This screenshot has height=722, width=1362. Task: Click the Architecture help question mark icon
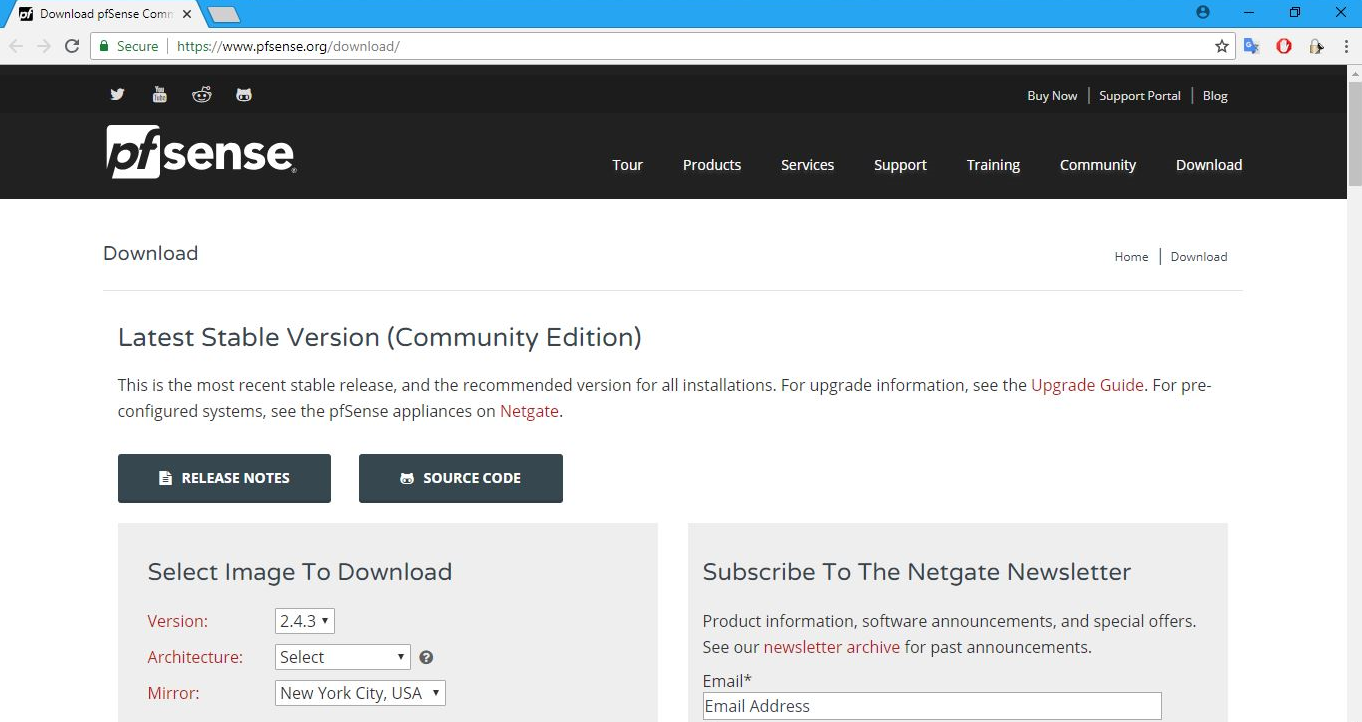point(426,657)
